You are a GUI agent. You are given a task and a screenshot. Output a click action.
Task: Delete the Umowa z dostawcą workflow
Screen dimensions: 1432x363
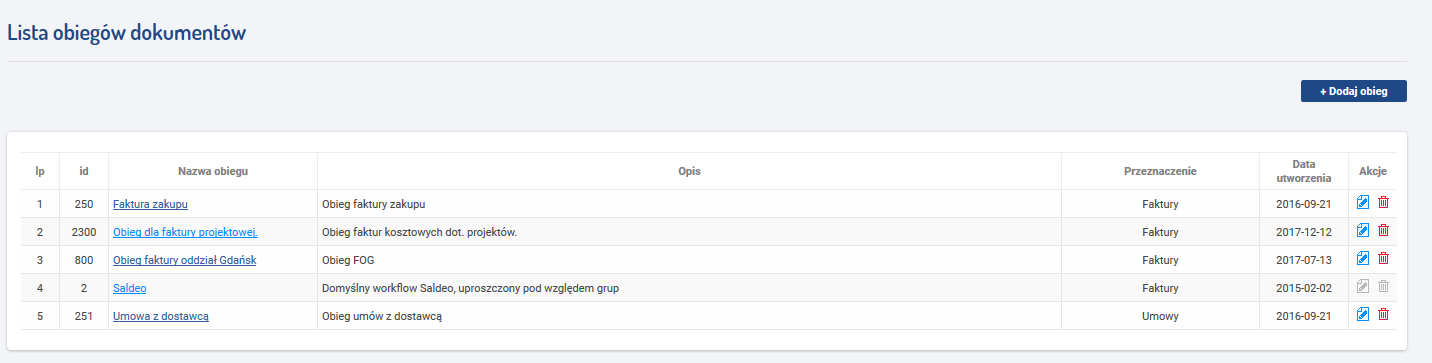pos(1384,315)
